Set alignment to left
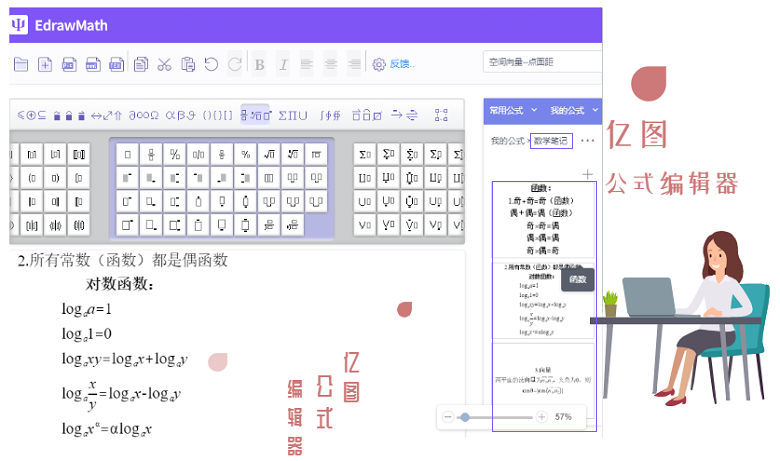This screenshot has width=780, height=461. tap(306, 64)
